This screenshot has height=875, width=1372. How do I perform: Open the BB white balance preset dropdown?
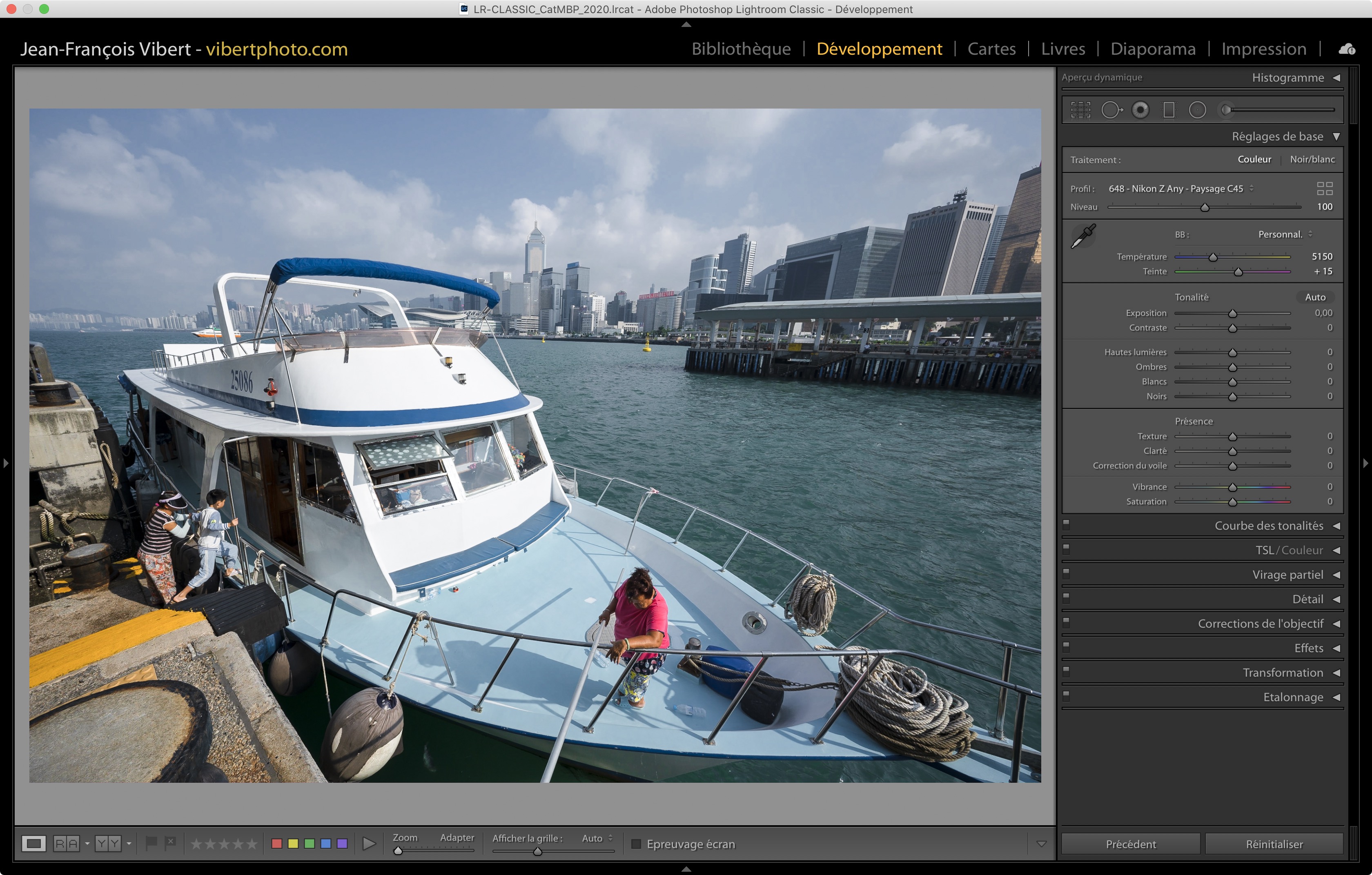click(x=1285, y=235)
